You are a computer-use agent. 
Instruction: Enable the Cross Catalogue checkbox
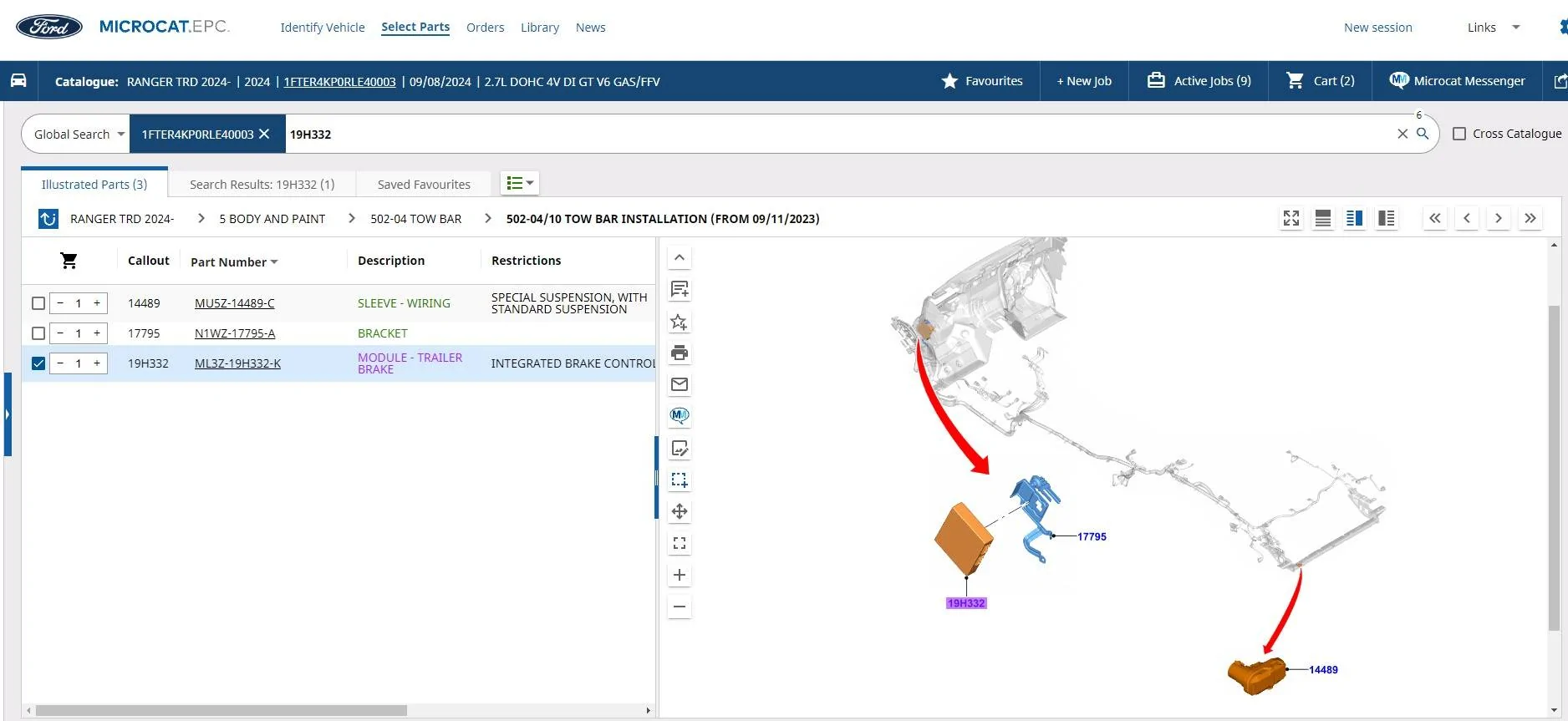(x=1459, y=134)
